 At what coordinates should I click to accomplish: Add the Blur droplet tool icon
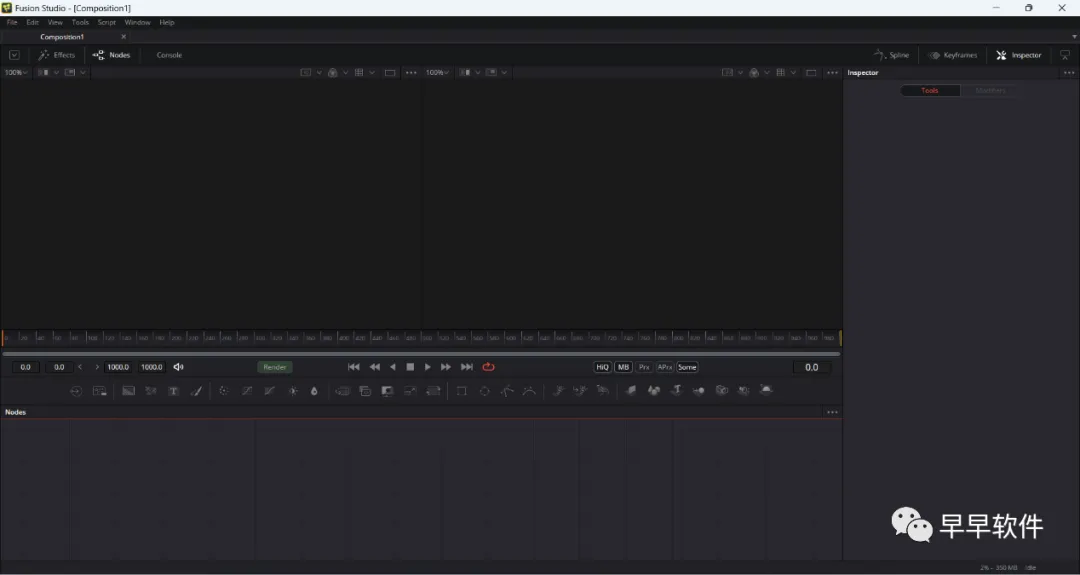click(x=314, y=390)
